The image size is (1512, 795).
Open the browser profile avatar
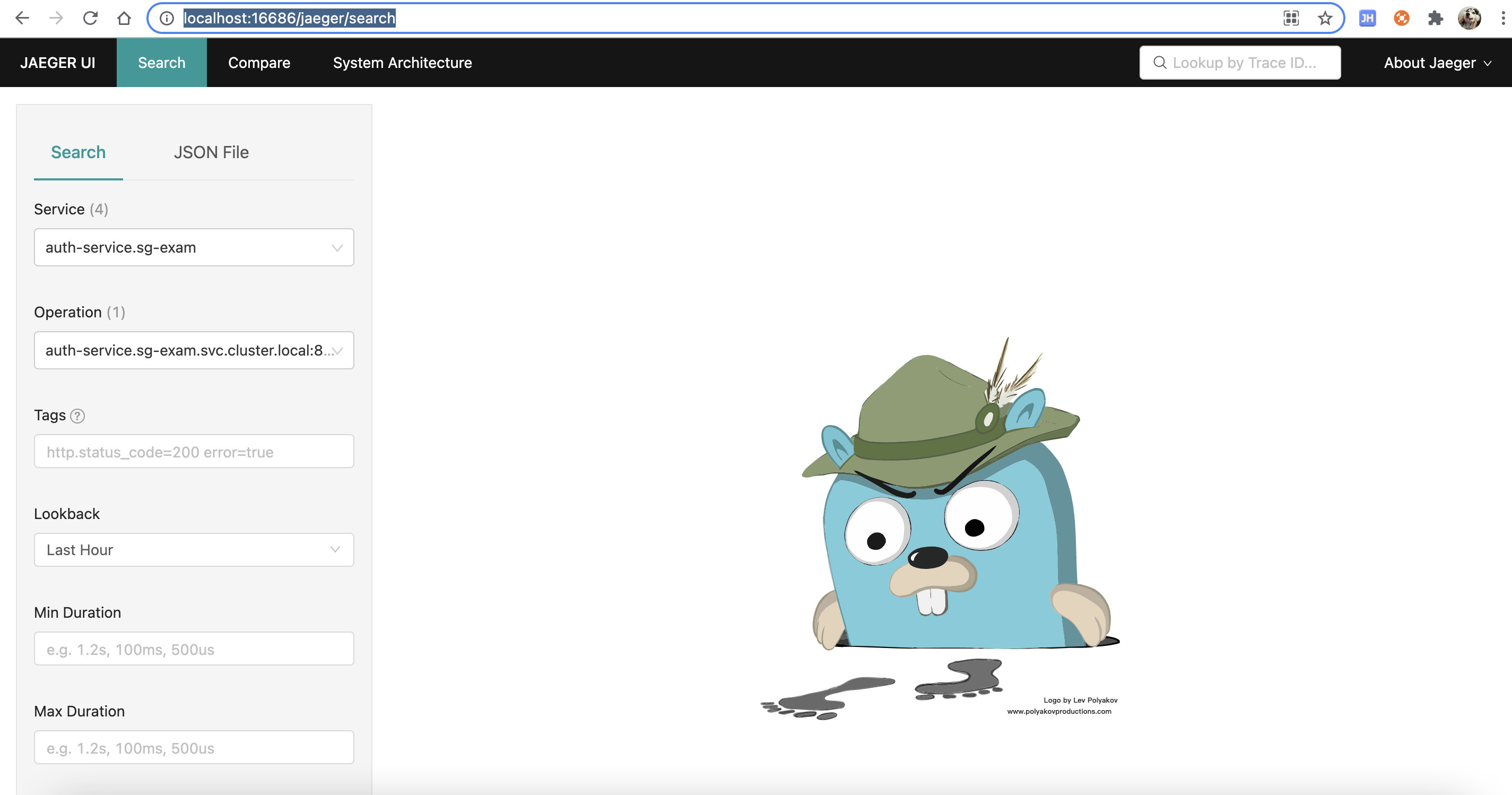[1469, 18]
